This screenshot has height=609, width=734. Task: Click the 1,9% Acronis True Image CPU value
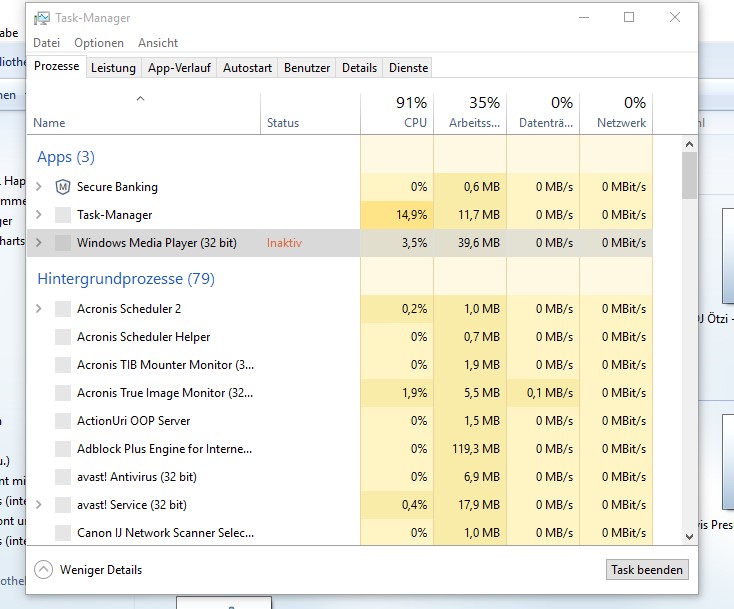click(x=414, y=393)
